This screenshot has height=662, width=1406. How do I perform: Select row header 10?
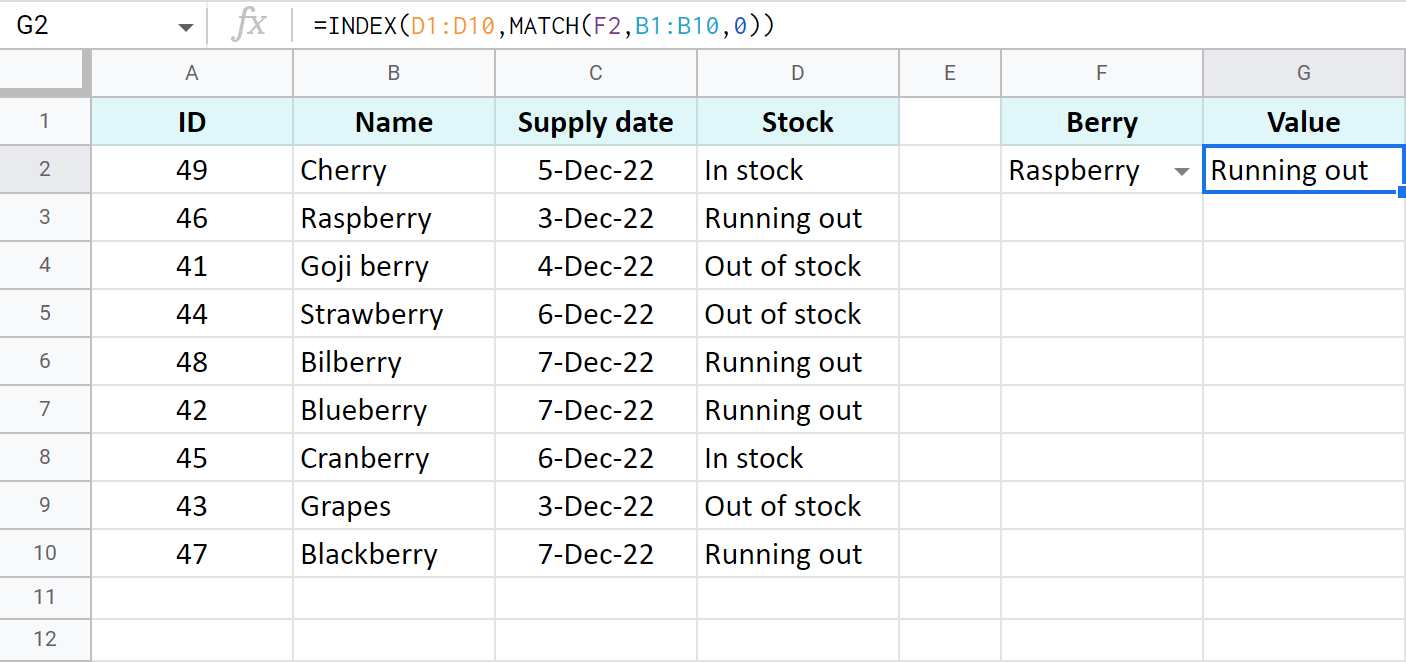click(x=45, y=553)
